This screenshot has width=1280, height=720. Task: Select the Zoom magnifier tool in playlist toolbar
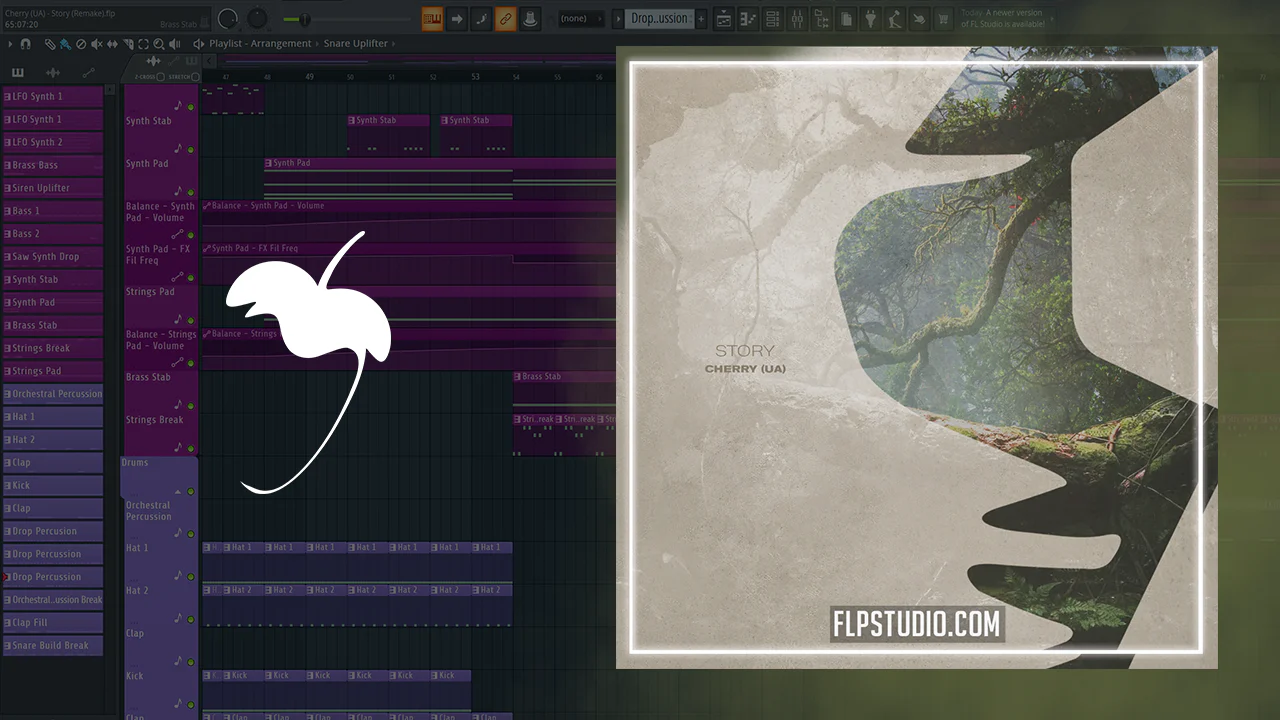pyautogui.click(x=159, y=44)
